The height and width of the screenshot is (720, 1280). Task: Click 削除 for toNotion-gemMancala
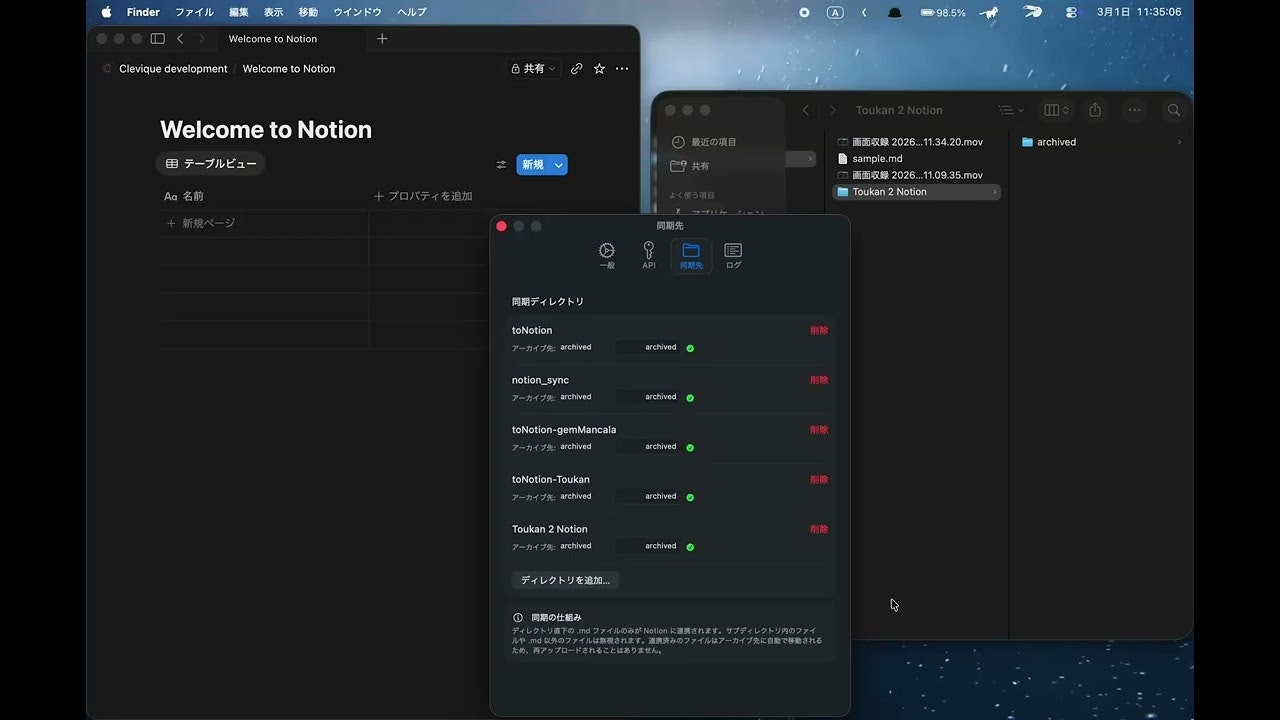pyautogui.click(x=819, y=430)
